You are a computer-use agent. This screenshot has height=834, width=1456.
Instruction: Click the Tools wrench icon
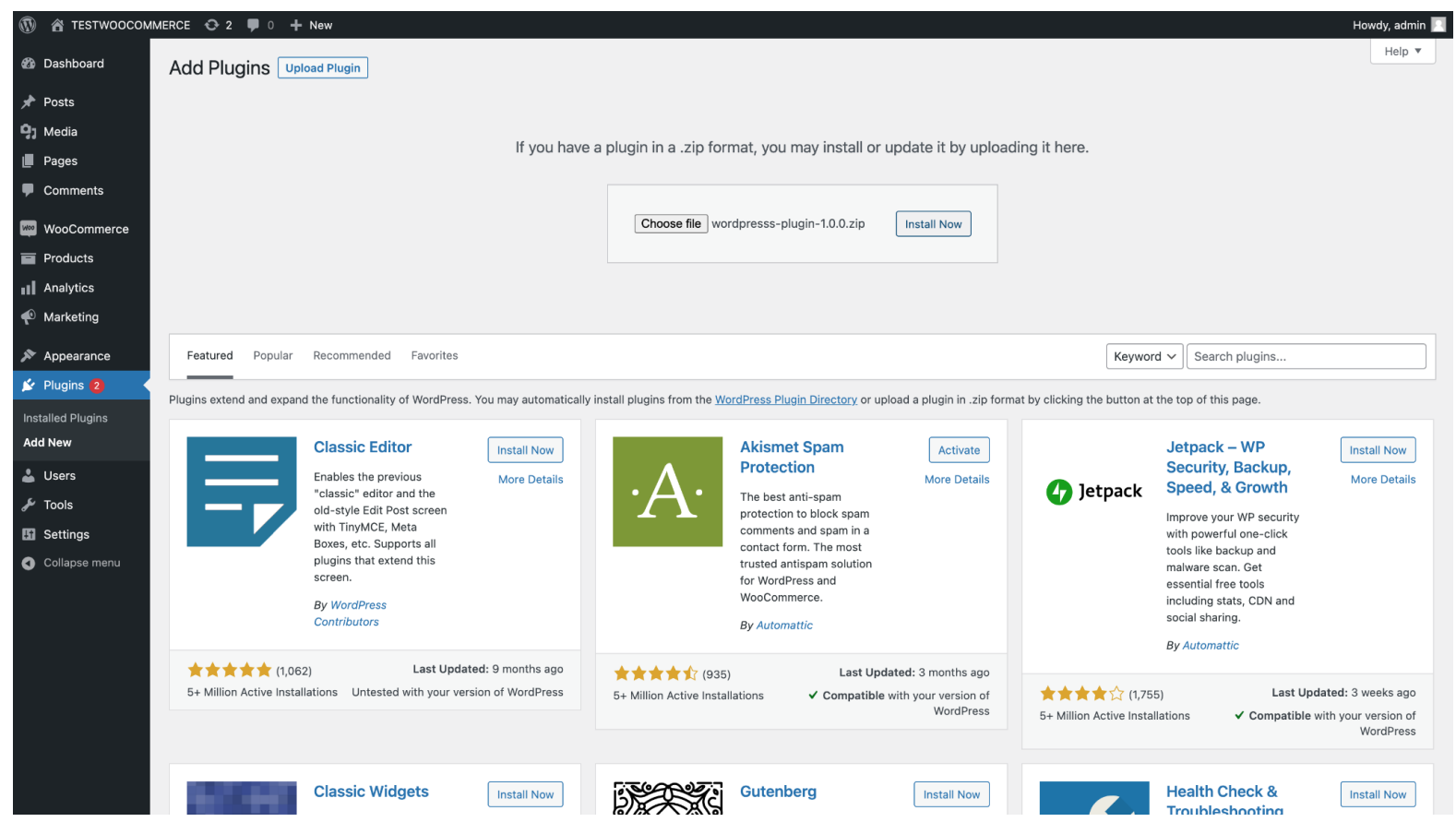(x=29, y=506)
